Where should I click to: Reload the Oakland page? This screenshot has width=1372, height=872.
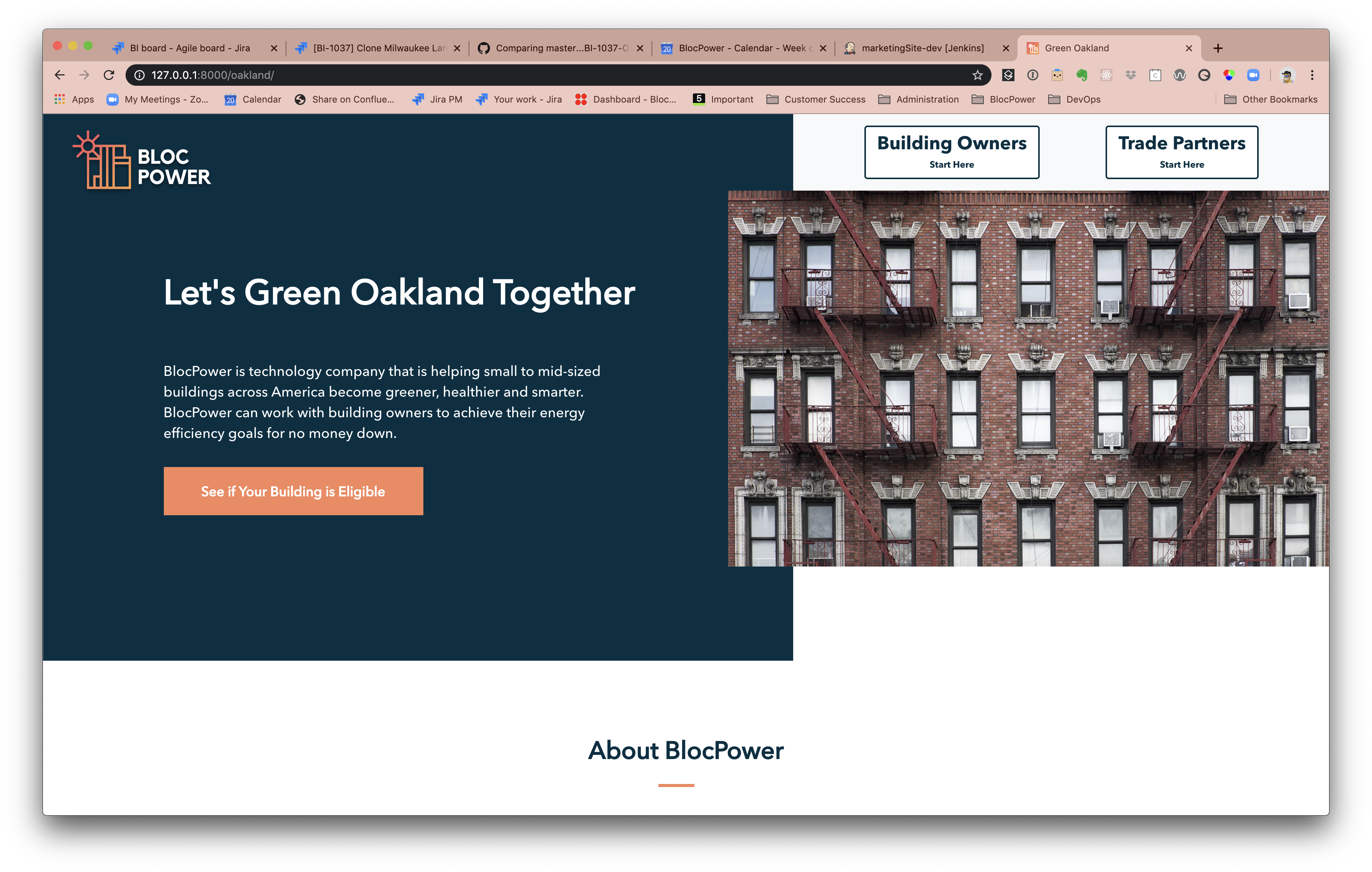click(109, 75)
